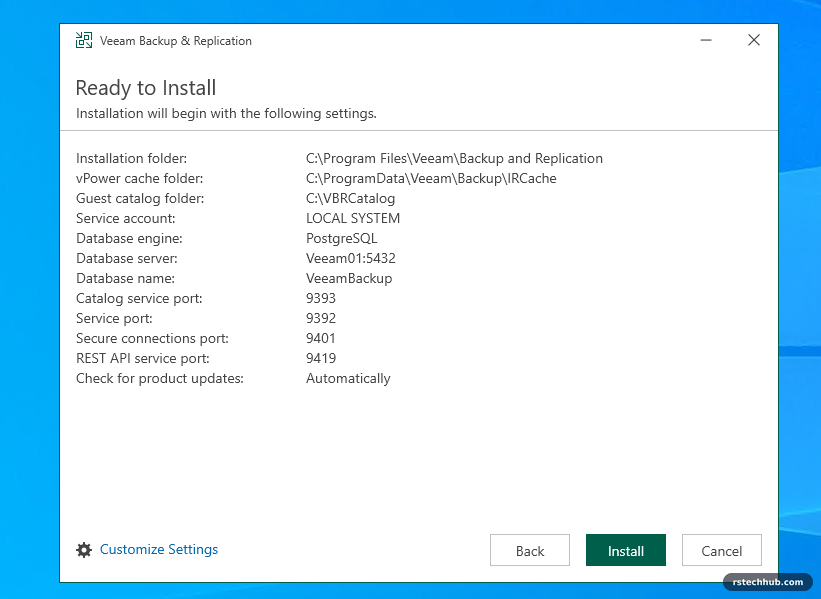821x599 pixels.
Task: Select the Veeam01:5432 value
Action: 351,258
